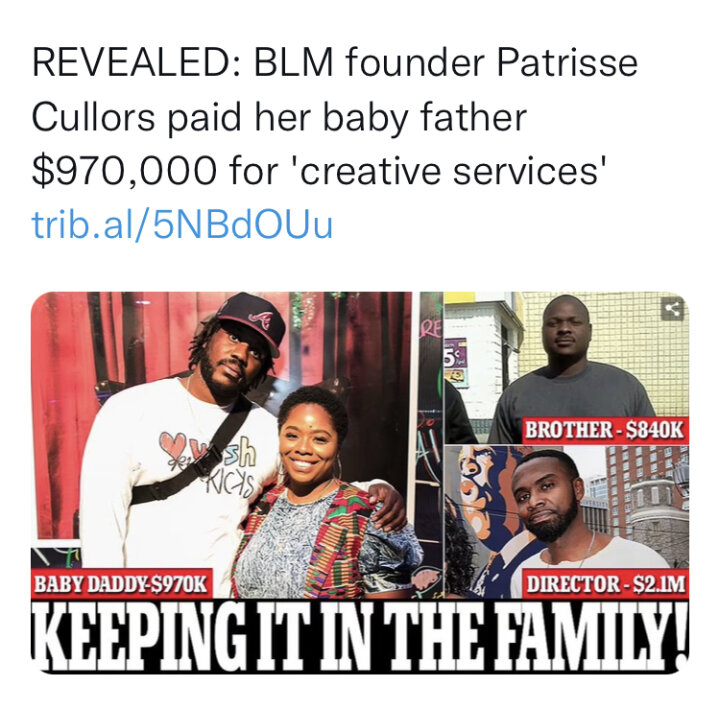Open the photo of the man in gray shirt
This screenshot has width=720, height=709.
pyautogui.click(x=567, y=367)
